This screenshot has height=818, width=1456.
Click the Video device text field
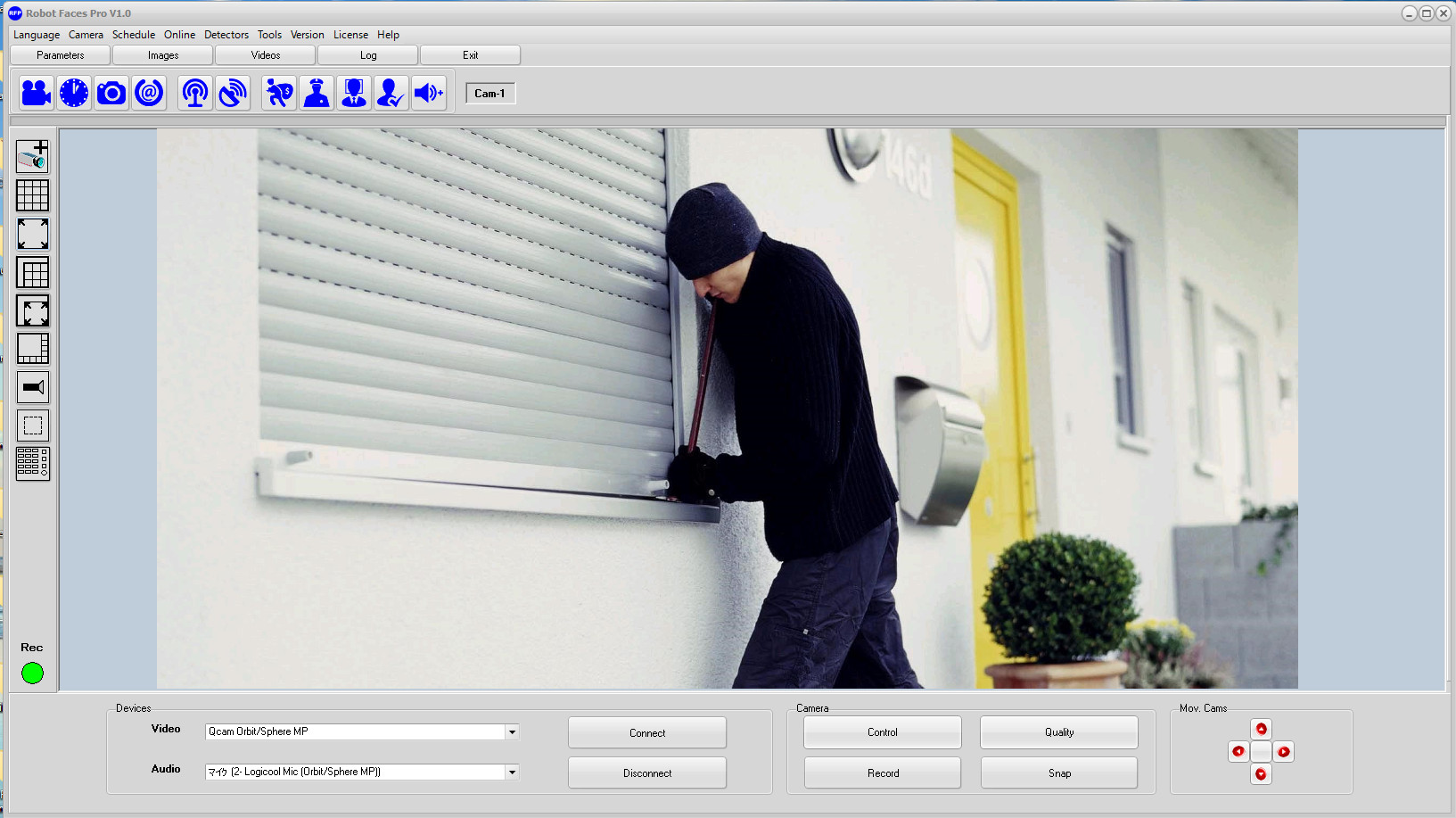coord(355,732)
